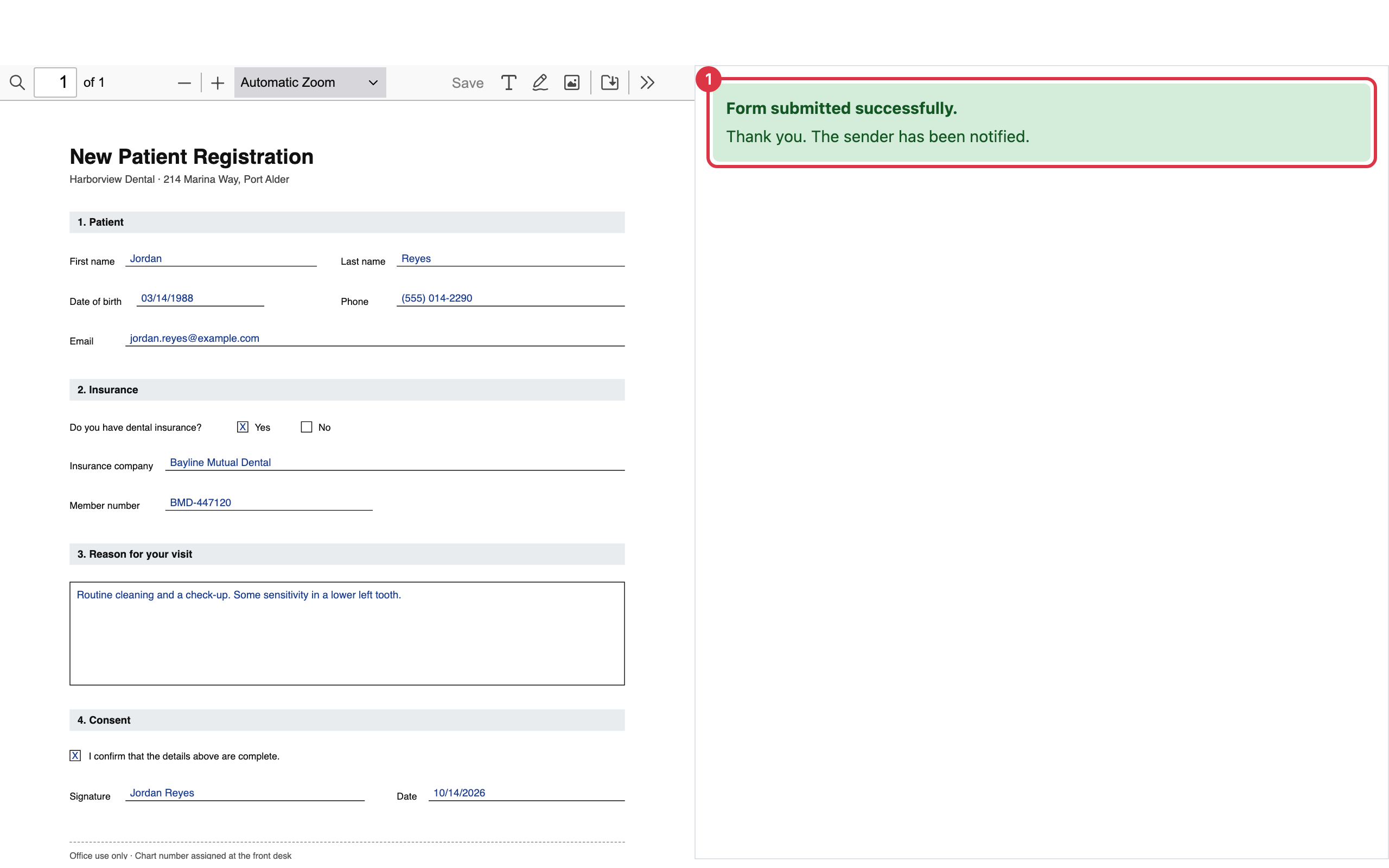The width and height of the screenshot is (1389, 868).
Task: Click 'Thank you. The sender has been notified.'
Action: [x=877, y=137]
